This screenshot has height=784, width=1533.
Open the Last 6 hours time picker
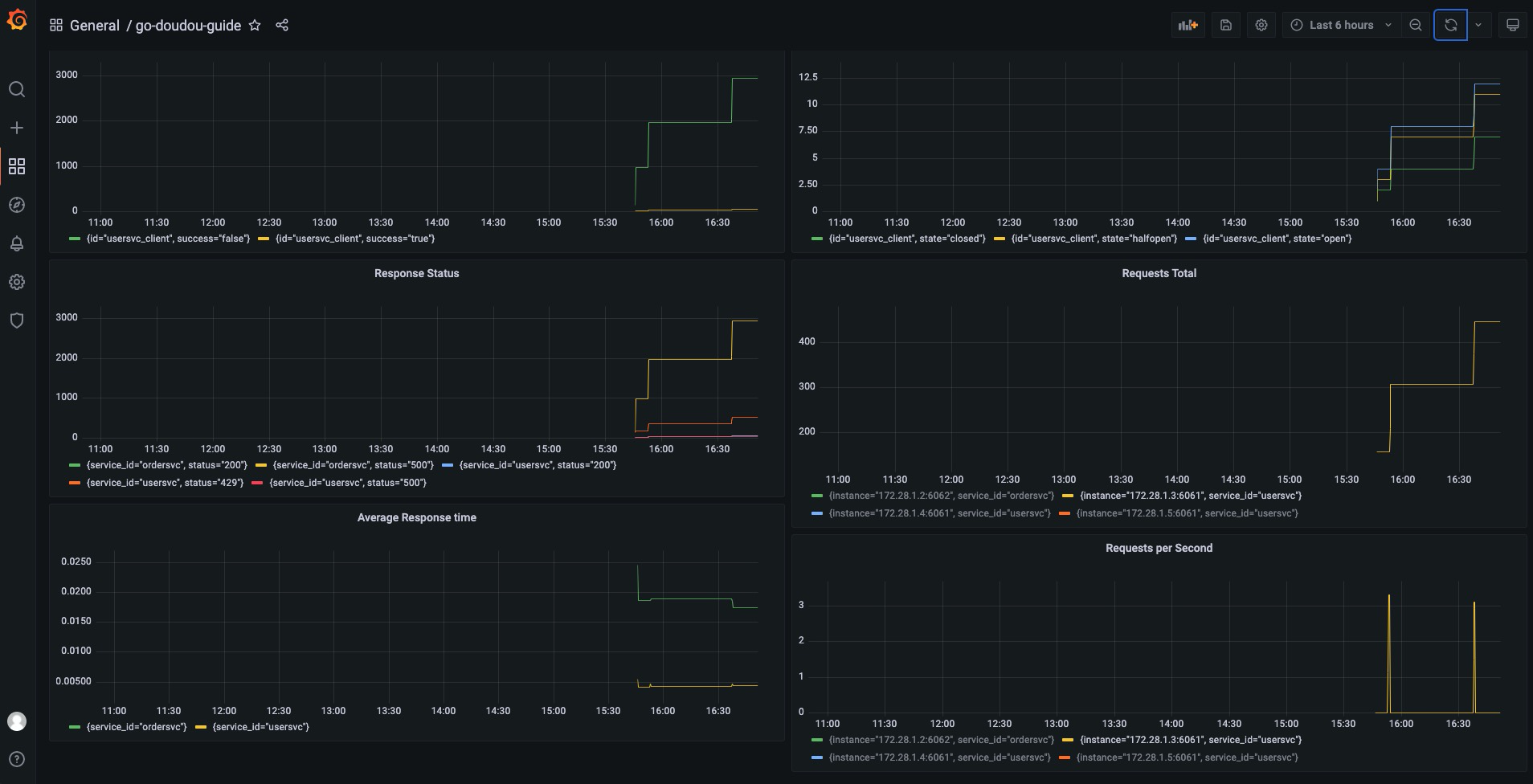[x=1340, y=25]
